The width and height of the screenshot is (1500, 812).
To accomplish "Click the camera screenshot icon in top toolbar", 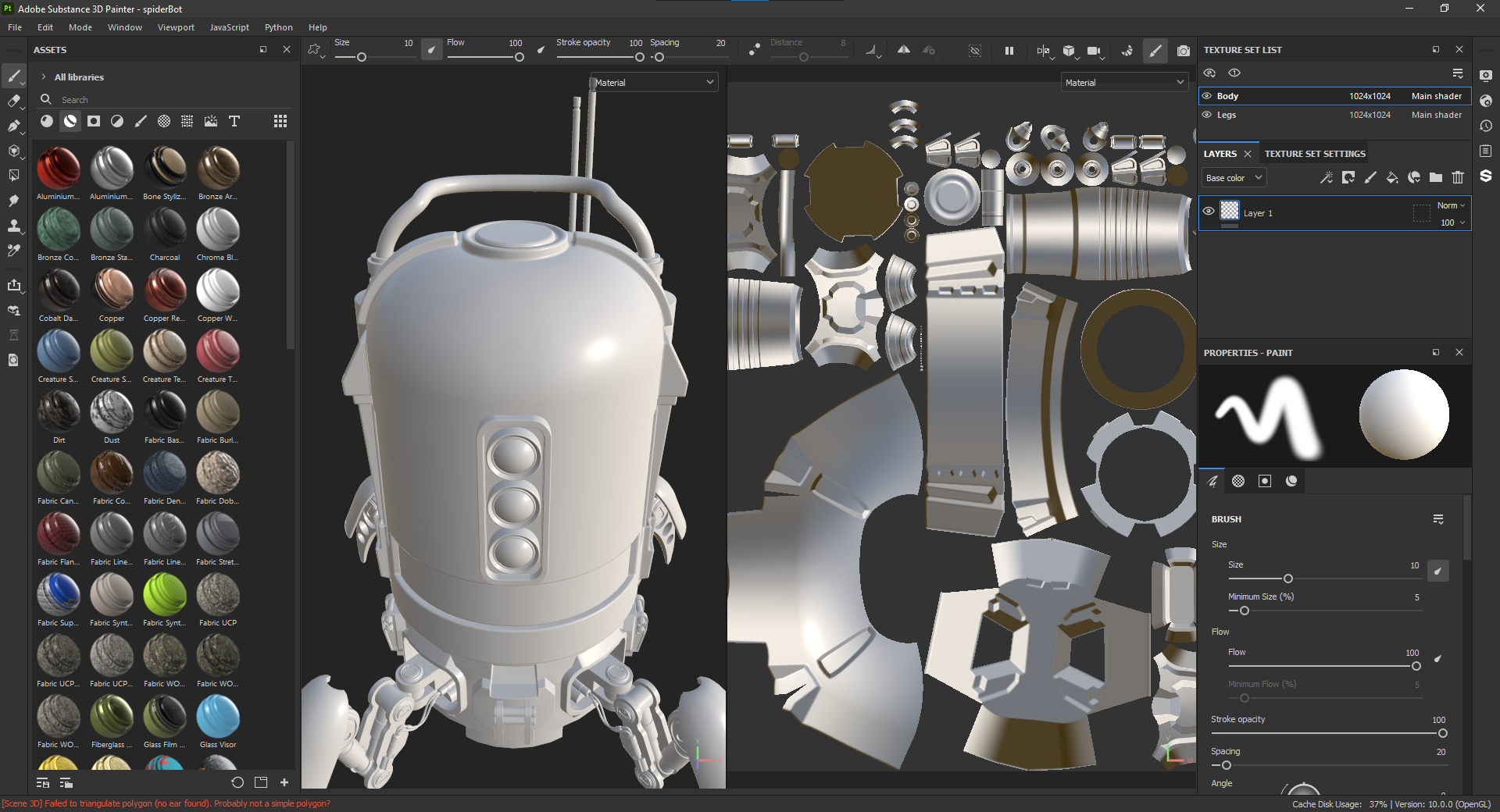I will click(x=1184, y=51).
